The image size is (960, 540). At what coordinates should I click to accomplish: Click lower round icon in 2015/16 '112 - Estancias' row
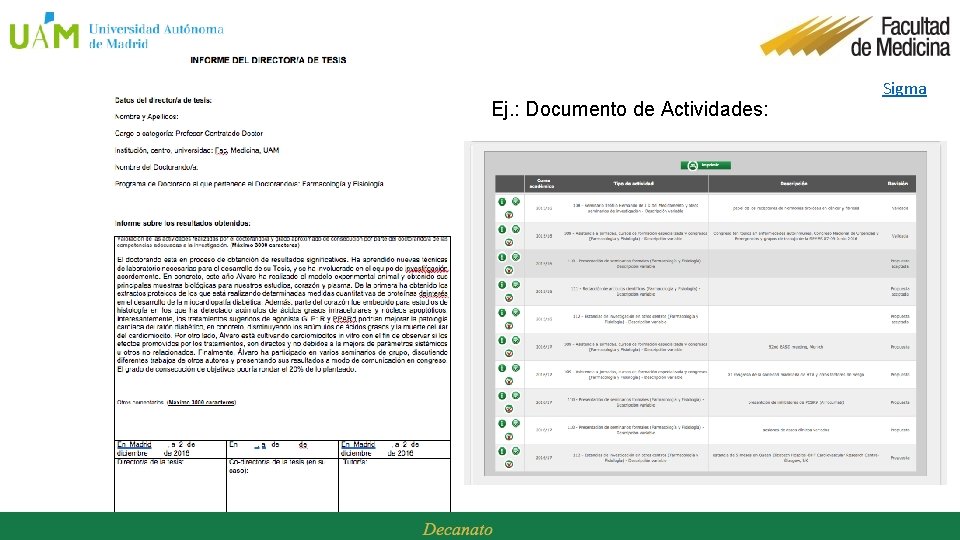pos(509,326)
